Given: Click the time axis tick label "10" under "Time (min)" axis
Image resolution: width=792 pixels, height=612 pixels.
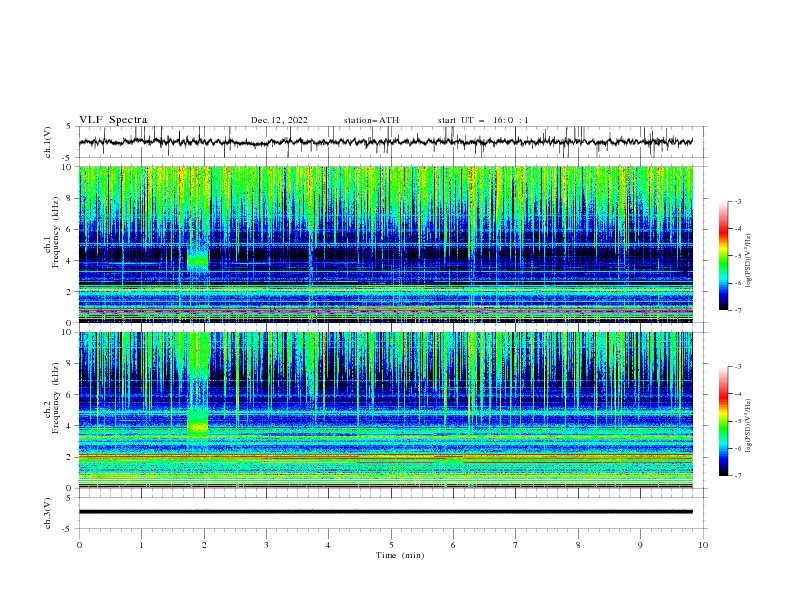Looking at the screenshot, I should tap(703, 545).
